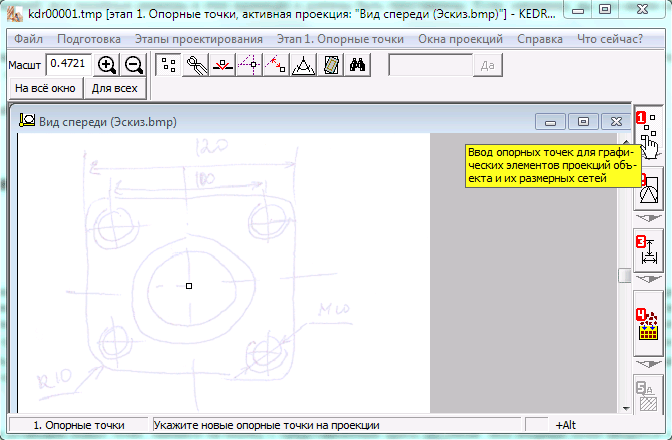Click the triangle construction tool icon

(305, 65)
